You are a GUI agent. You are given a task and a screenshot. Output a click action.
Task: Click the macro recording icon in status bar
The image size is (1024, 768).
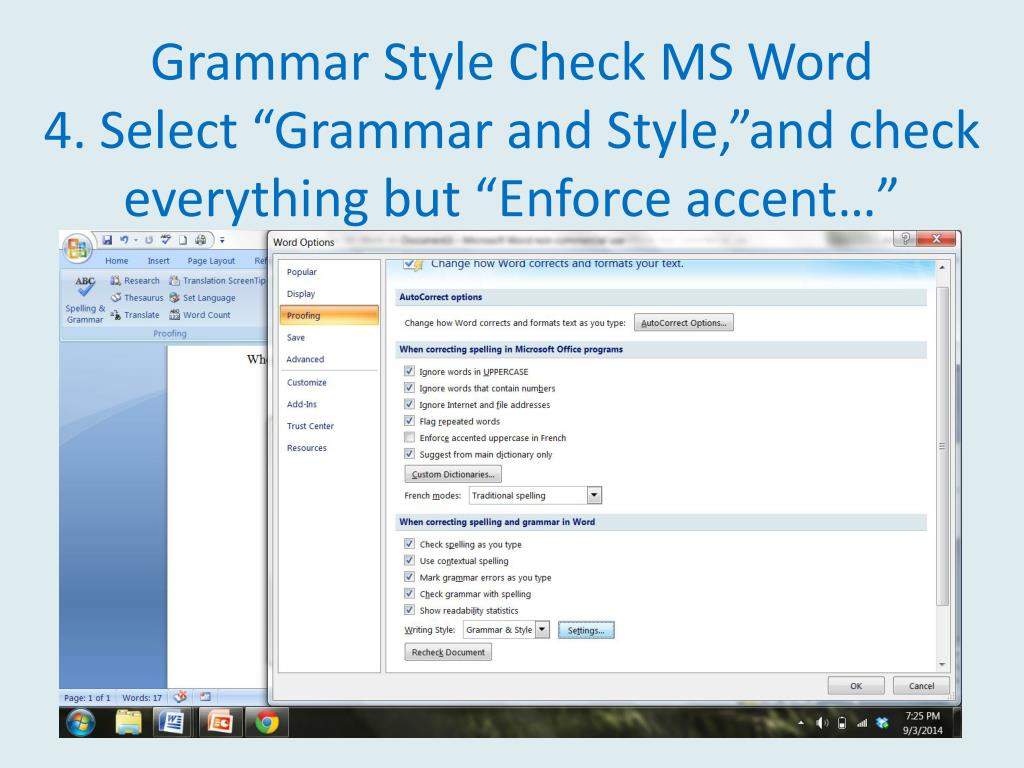click(205, 697)
